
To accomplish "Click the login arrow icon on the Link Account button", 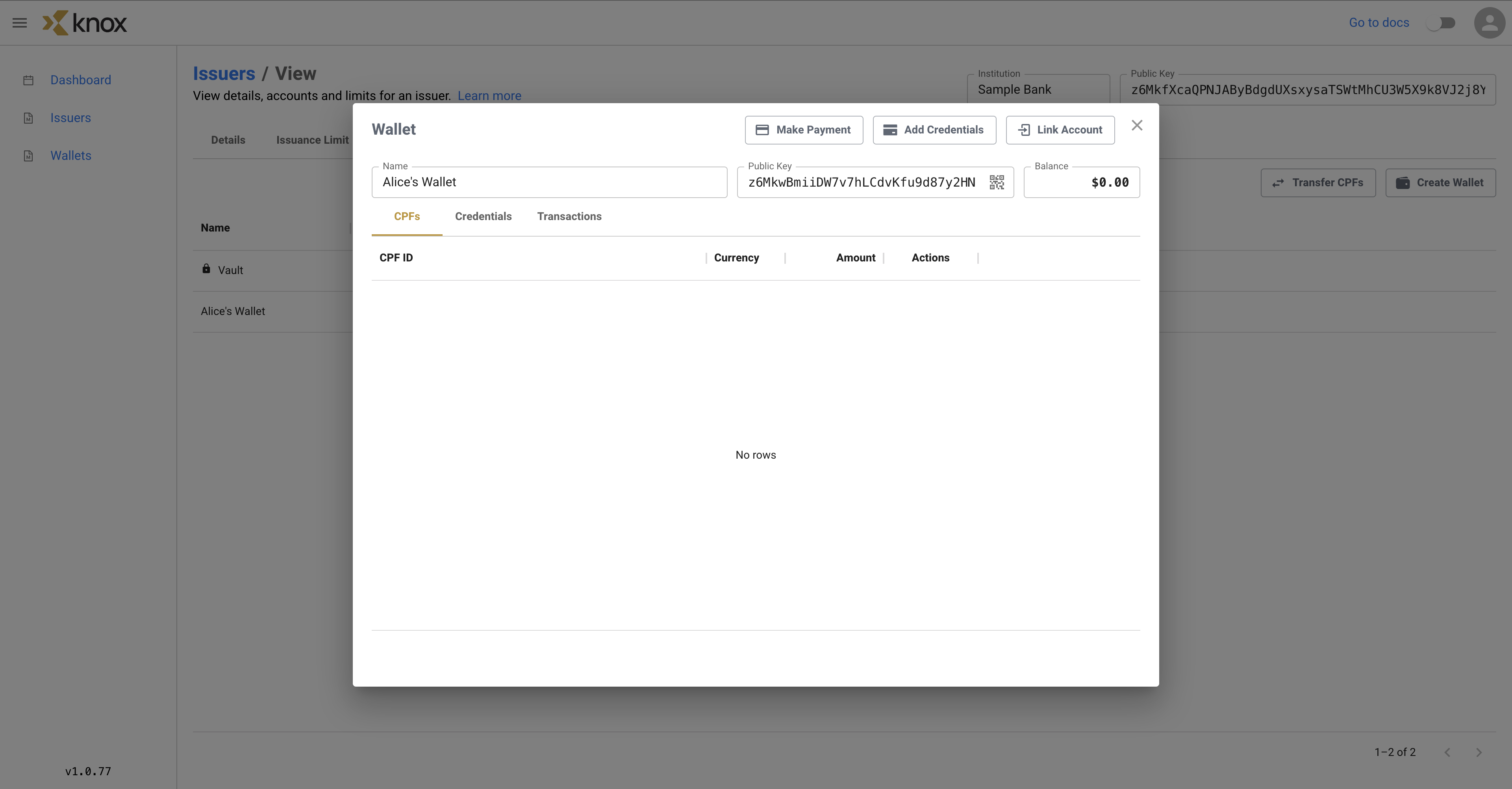I will [1024, 130].
